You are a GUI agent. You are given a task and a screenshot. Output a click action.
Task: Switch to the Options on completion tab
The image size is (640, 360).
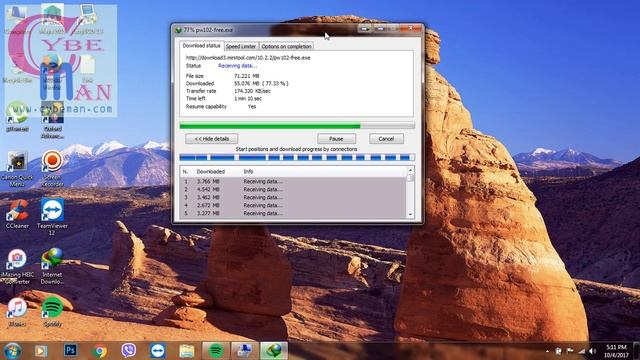pos(286,47)
